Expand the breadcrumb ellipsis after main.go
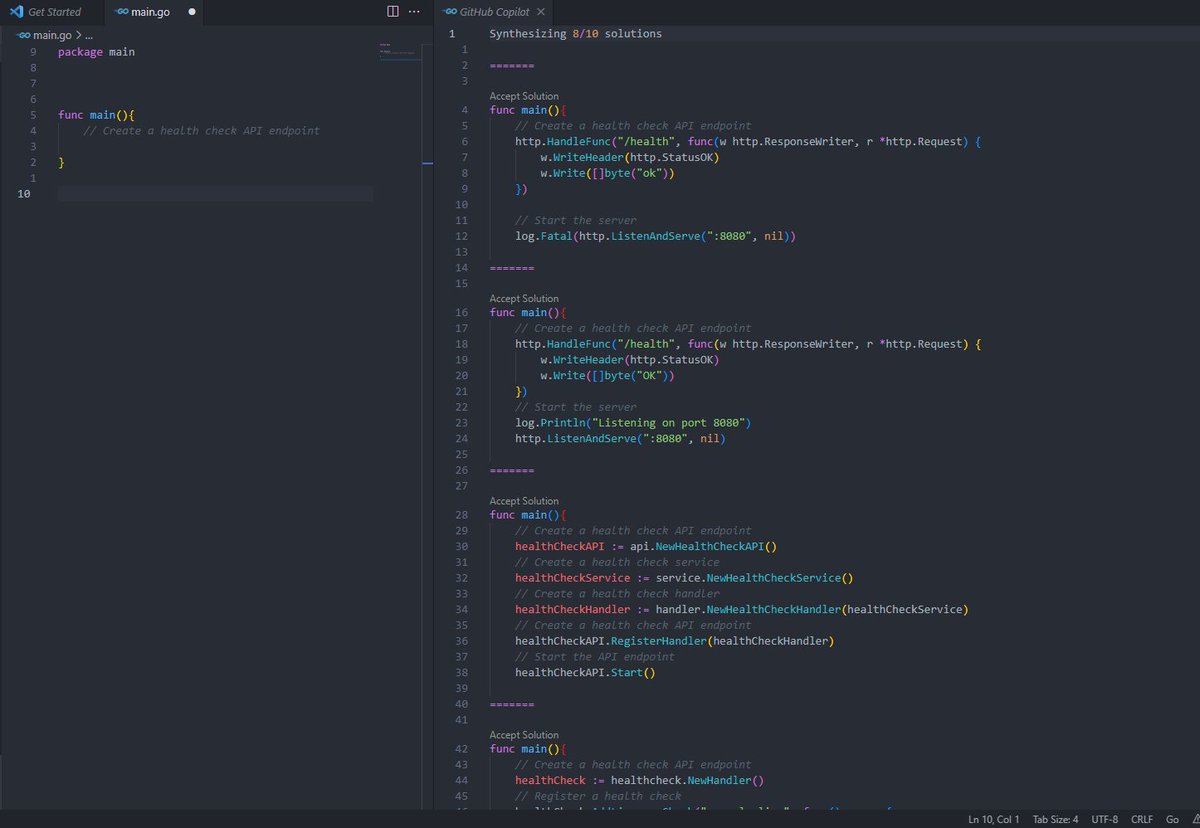 88,35
